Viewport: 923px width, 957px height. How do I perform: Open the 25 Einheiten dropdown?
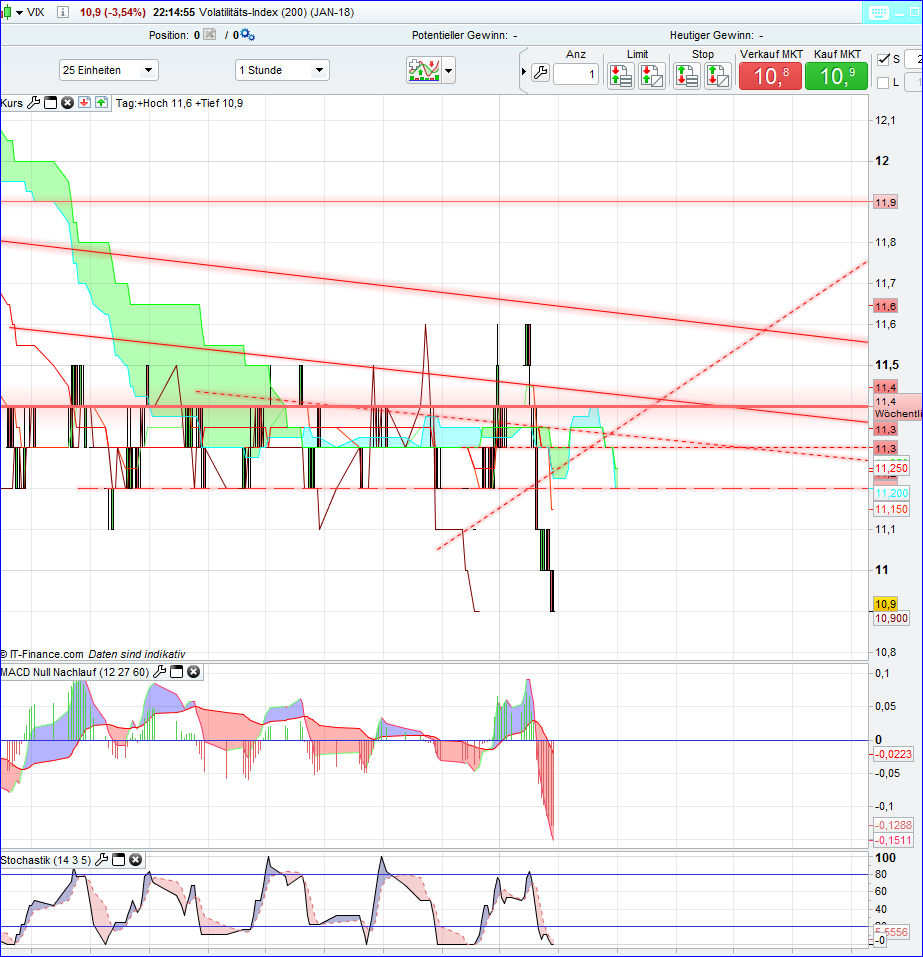click(109, 70)
